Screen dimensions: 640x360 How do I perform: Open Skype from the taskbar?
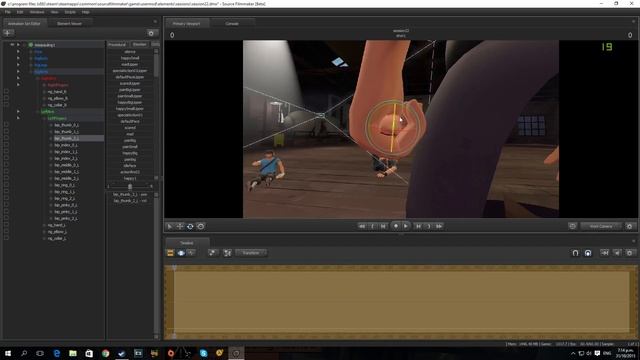203,353
